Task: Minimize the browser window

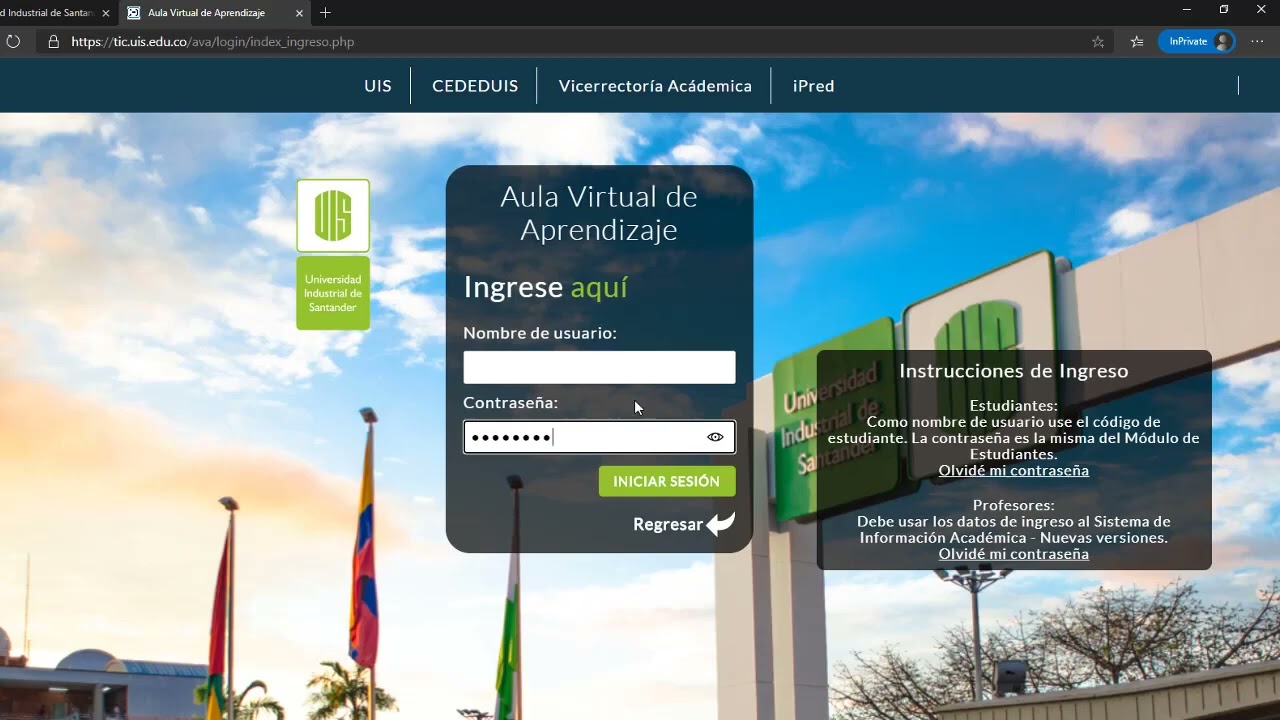Action: [x=1187, y=10]
